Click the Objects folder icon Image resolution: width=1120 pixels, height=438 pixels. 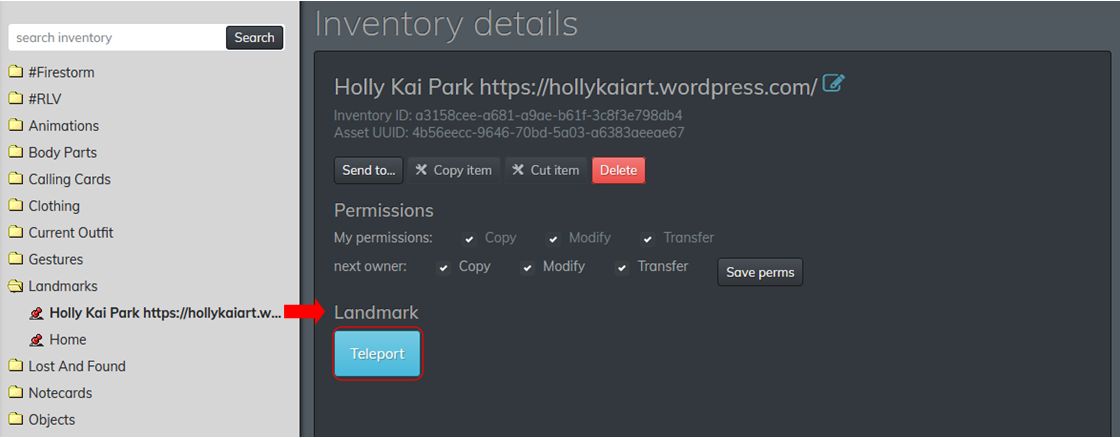click(x=16, y=420)
